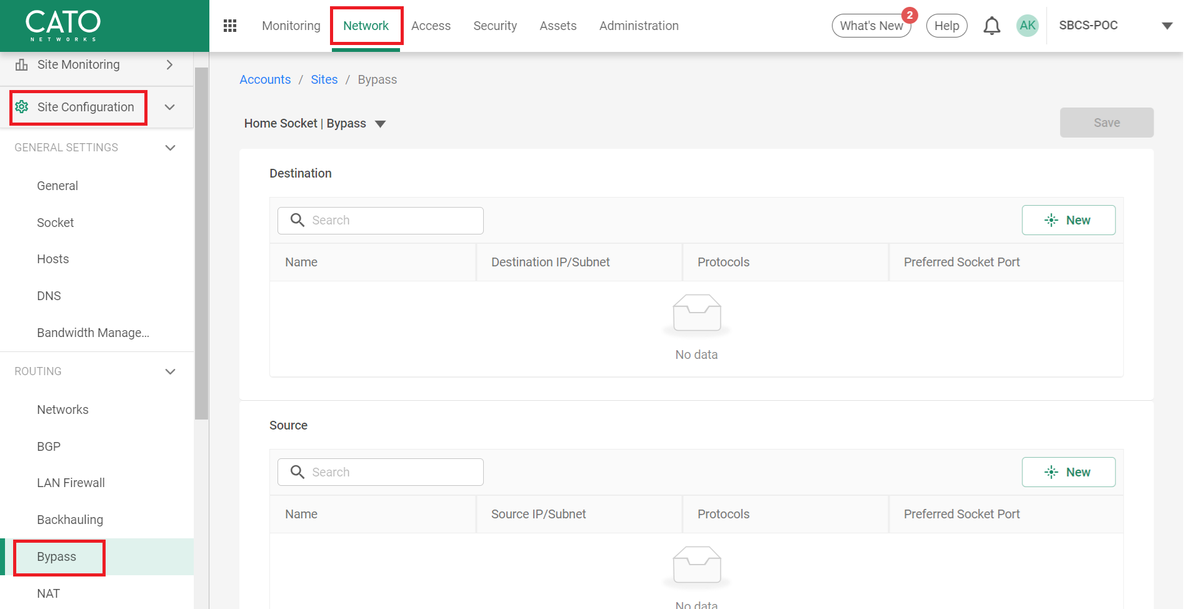Open Networks in the sidebar
The height and width of the screenshot is (609, 1200).
point(62,410)
